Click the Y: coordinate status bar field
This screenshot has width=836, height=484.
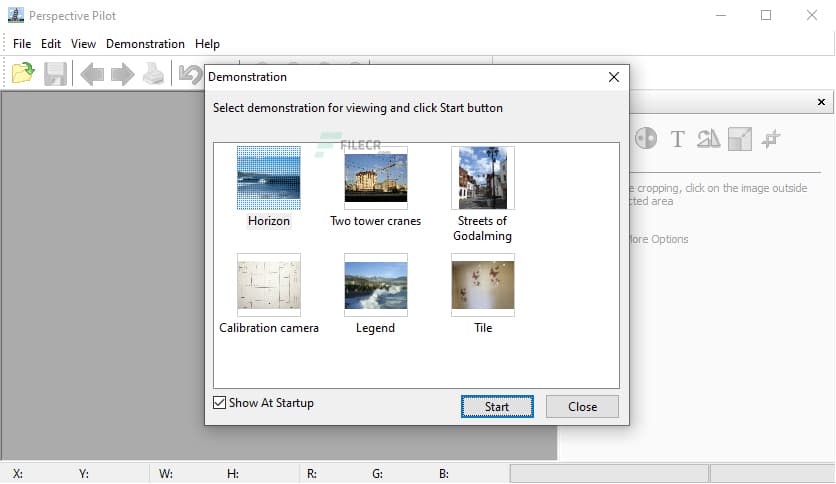pyautogui.click(x=84, y=474)
